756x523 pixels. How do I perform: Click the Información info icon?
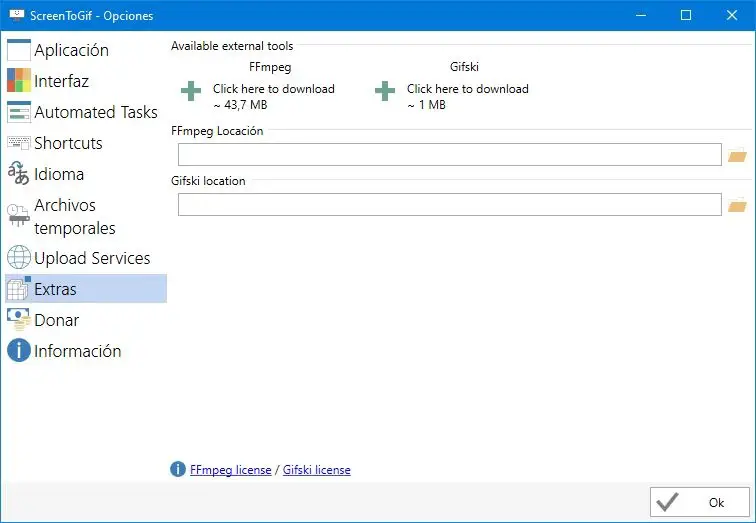tap(19, 351)
